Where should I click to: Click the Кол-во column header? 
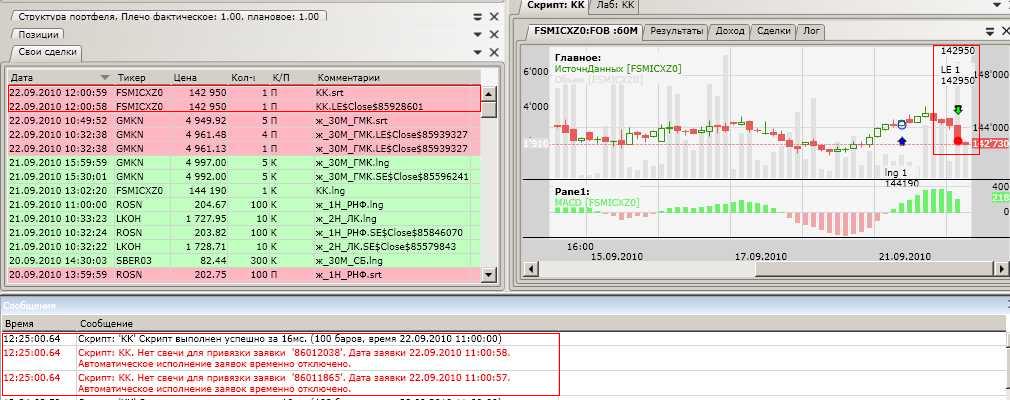[247, 78]
